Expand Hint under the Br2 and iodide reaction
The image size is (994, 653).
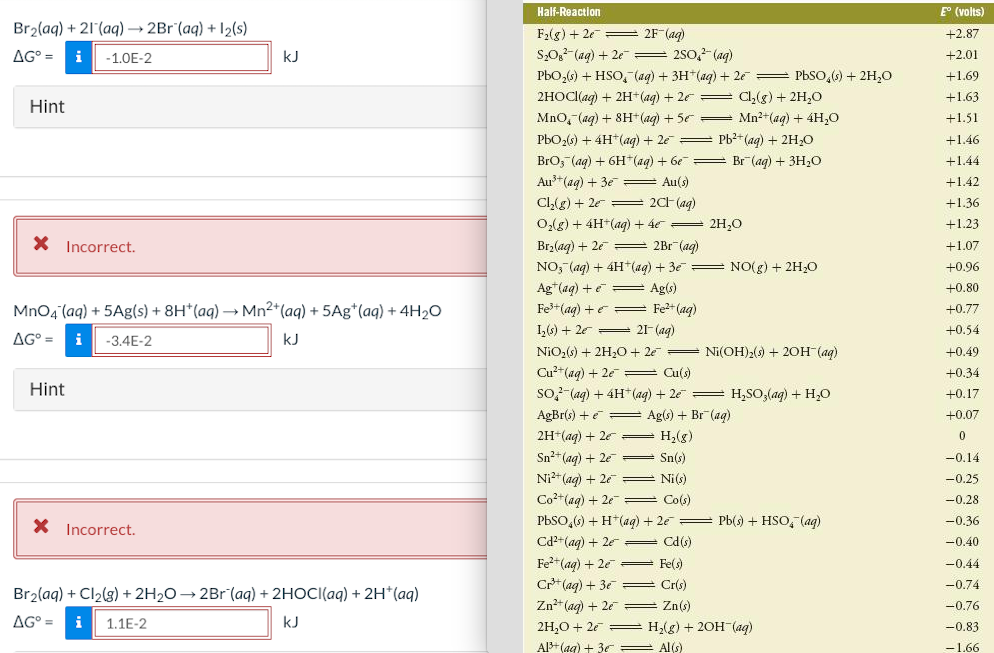(250, 107)
